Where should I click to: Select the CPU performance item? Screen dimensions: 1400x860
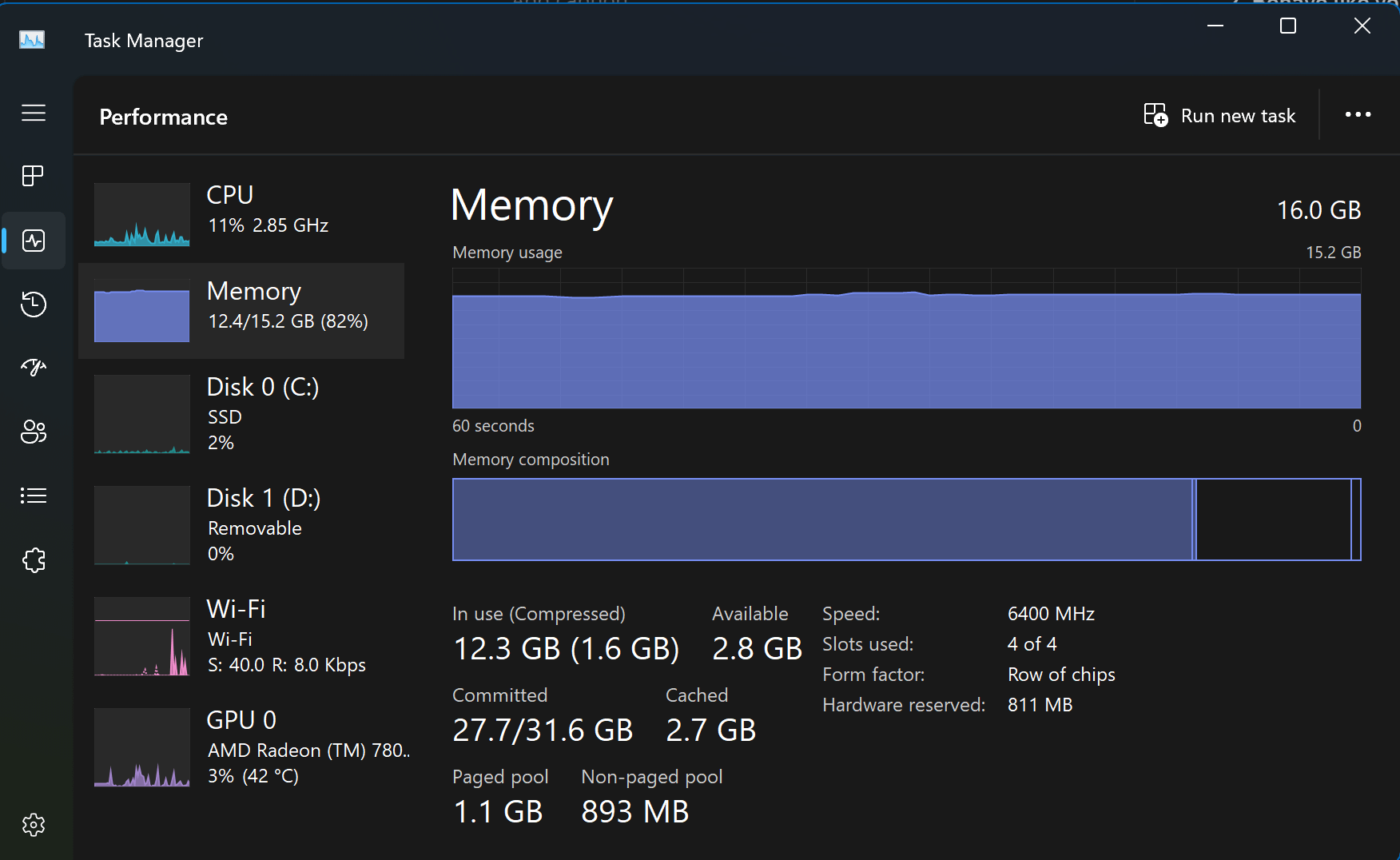click(x=241, y=214)
